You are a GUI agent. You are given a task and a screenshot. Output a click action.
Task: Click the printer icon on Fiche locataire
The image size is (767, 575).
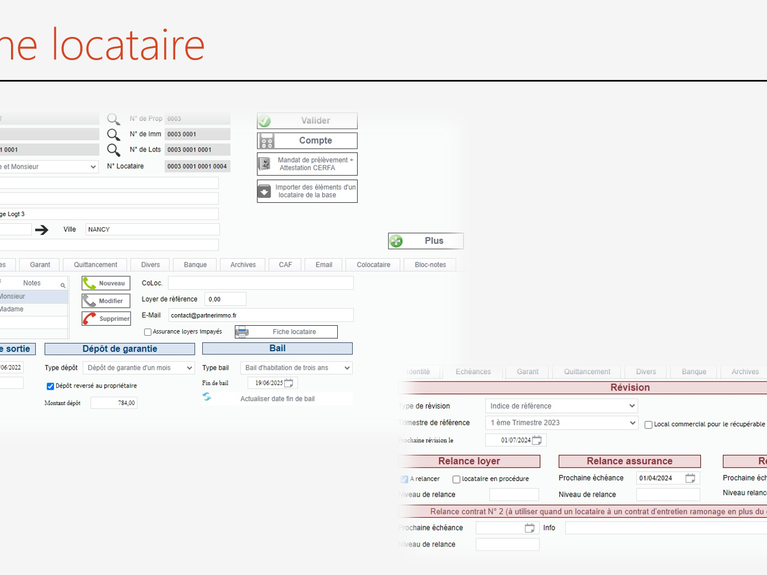tap(242, 332)
